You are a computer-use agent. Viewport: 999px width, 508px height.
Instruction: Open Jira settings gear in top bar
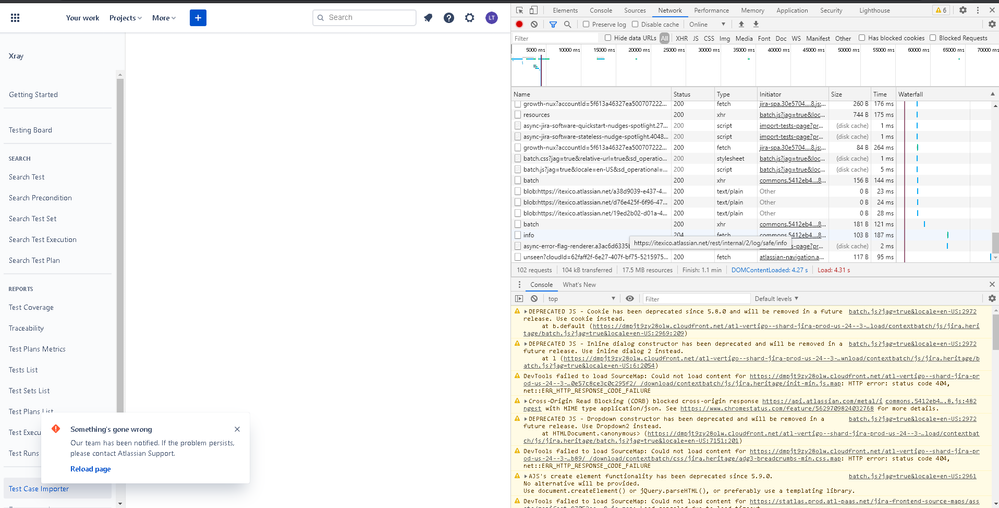470,18
